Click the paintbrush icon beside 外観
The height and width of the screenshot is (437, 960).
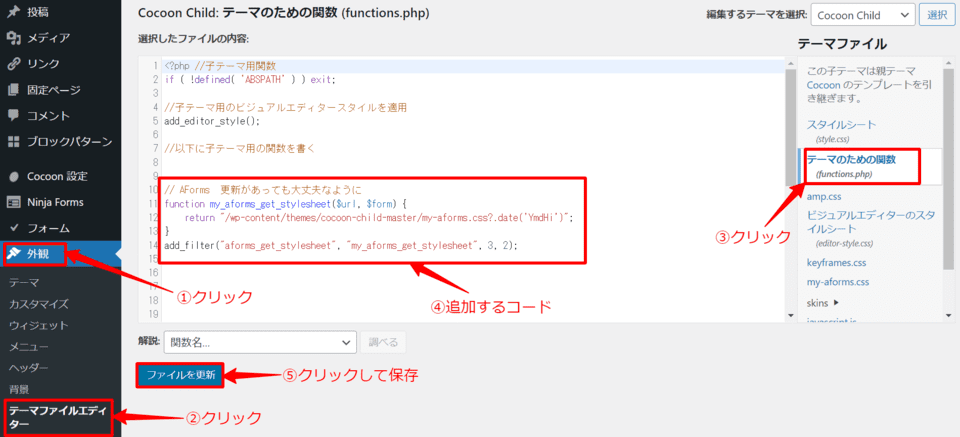coord(15,255)
